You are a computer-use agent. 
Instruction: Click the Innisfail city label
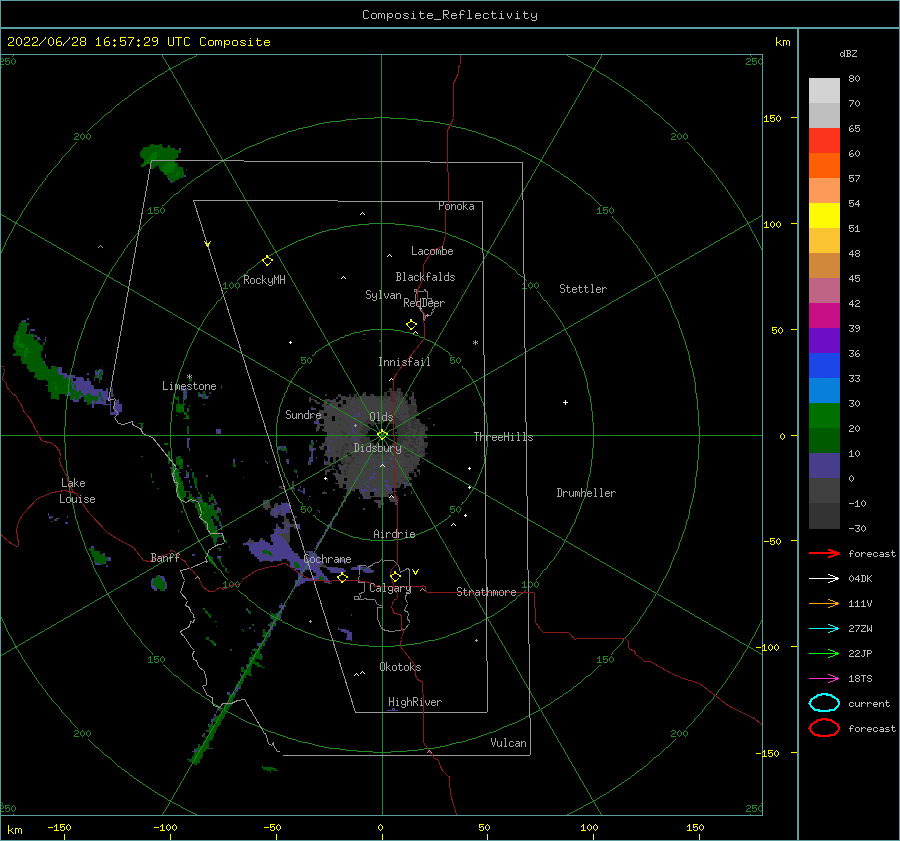point(404,362)
